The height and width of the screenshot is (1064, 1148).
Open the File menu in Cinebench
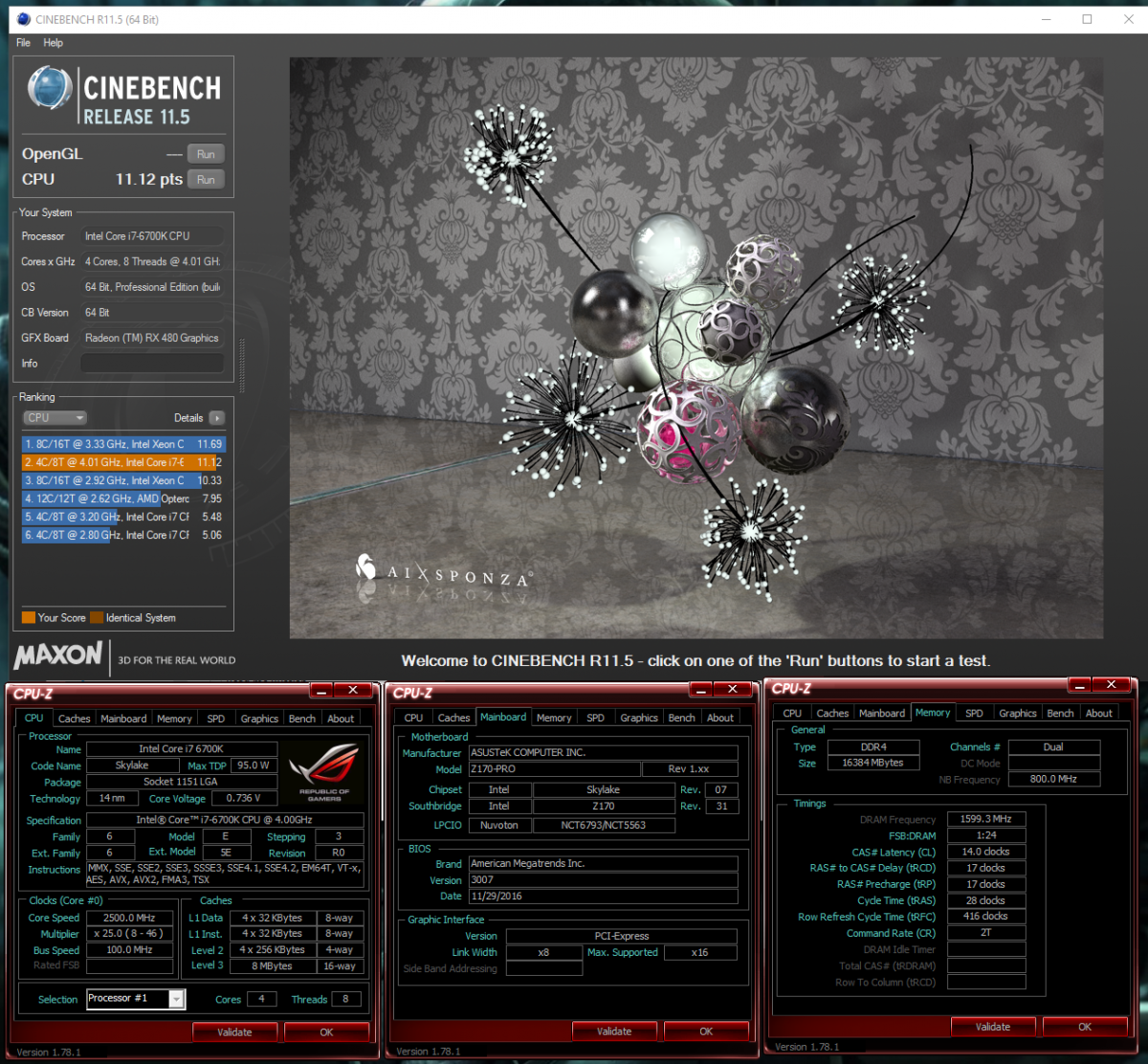coord(23,43)
